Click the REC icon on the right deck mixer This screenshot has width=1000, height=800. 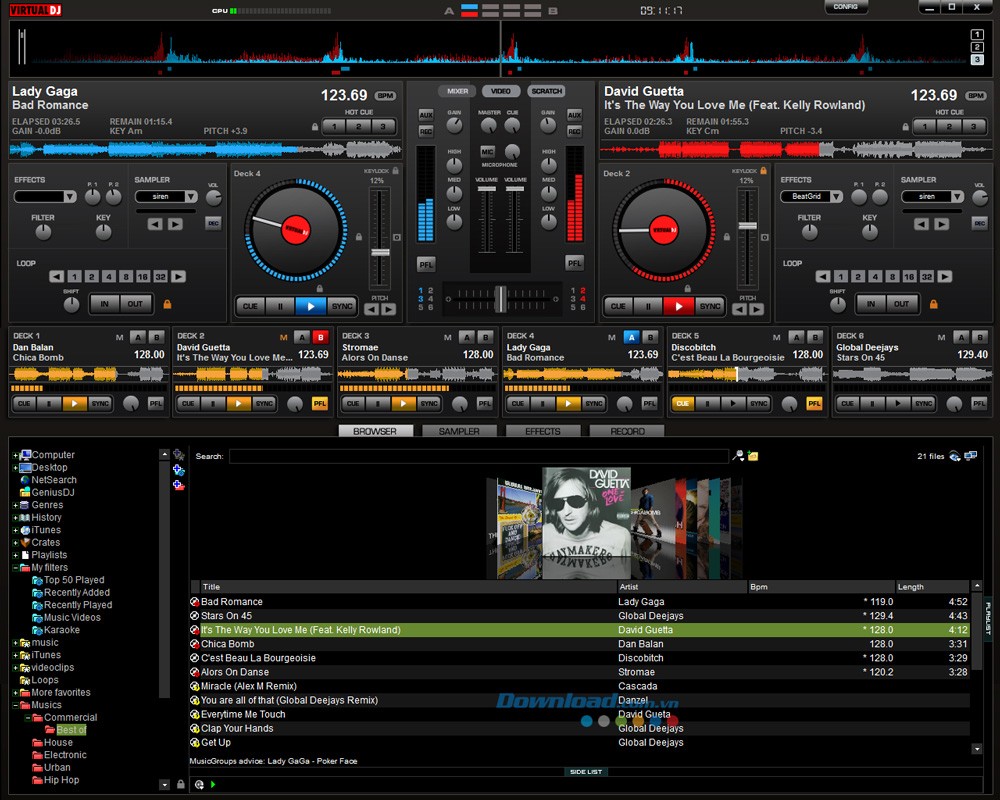click(573, 131)
